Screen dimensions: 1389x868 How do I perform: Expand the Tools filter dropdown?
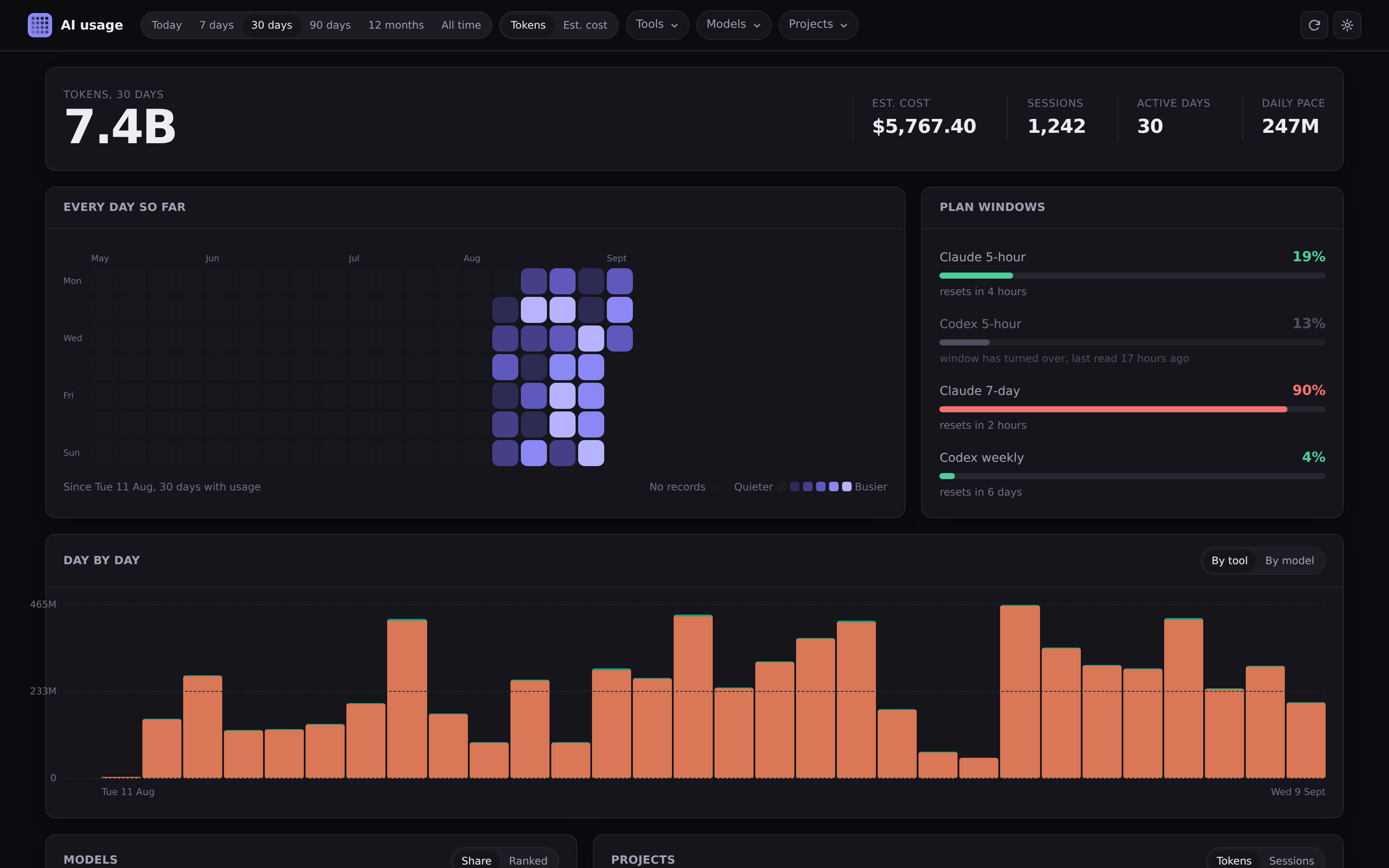click(657, 25)
